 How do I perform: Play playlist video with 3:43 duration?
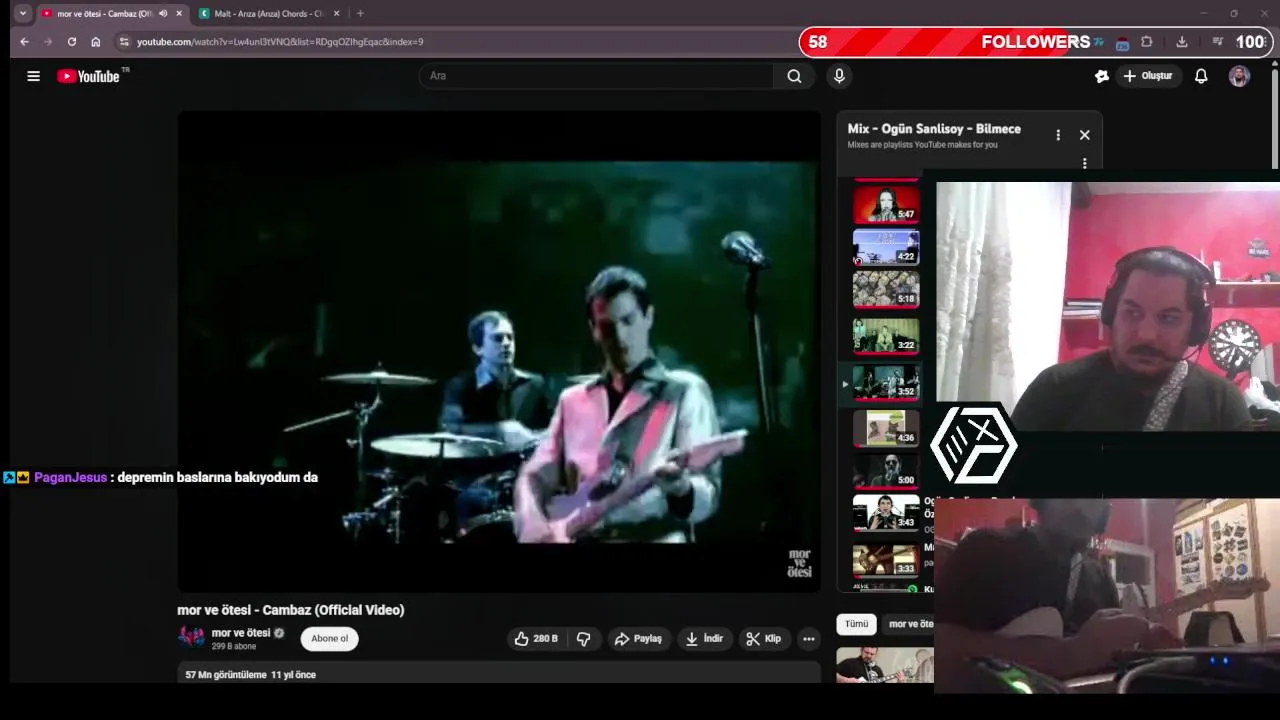tap(886, 513)
